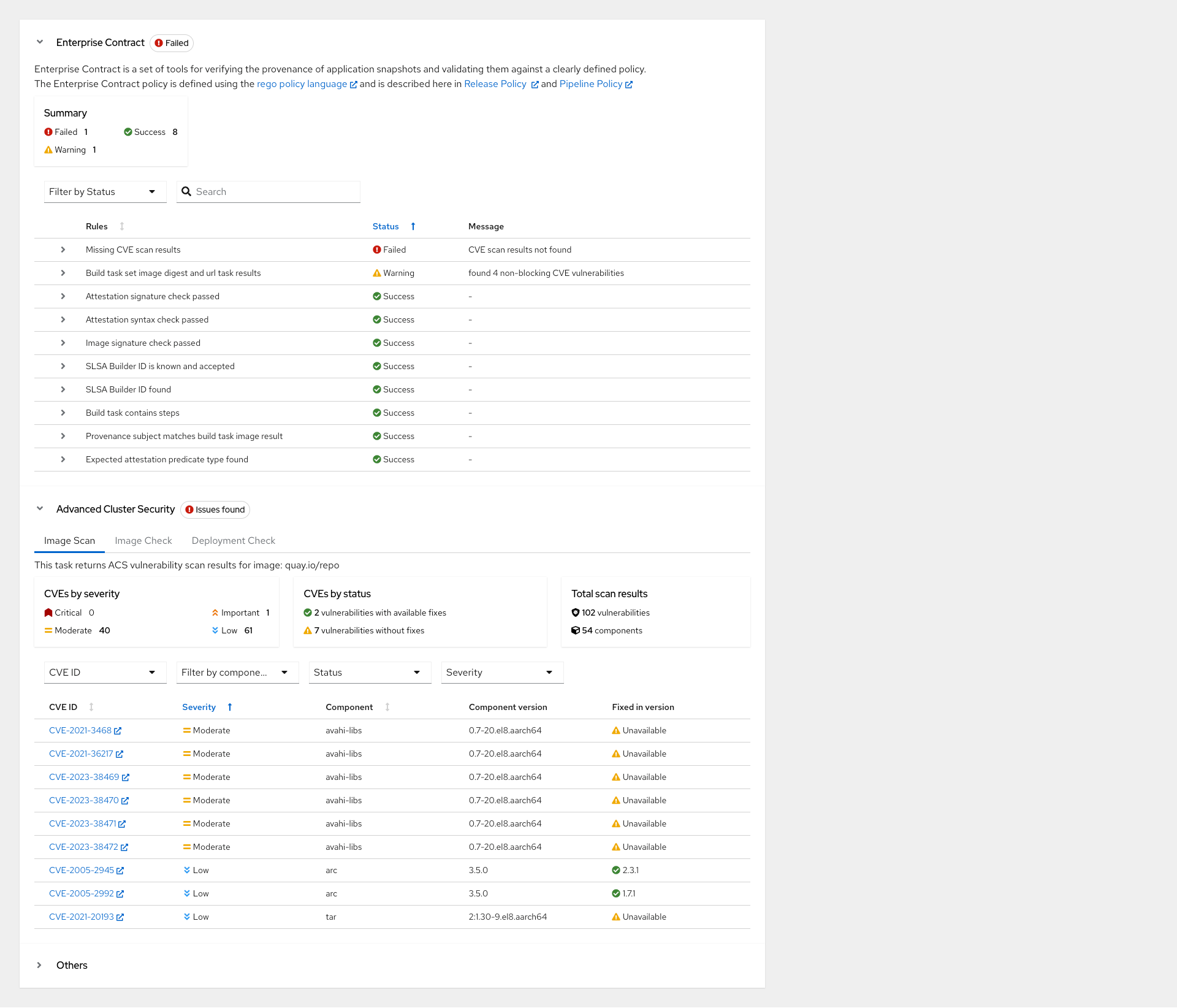Viewport: 1177px width, 1008px height.
Task: Click the shield icon beside 102 vulnerabilities
Action: pyautogui.click(x=576, y=613)
